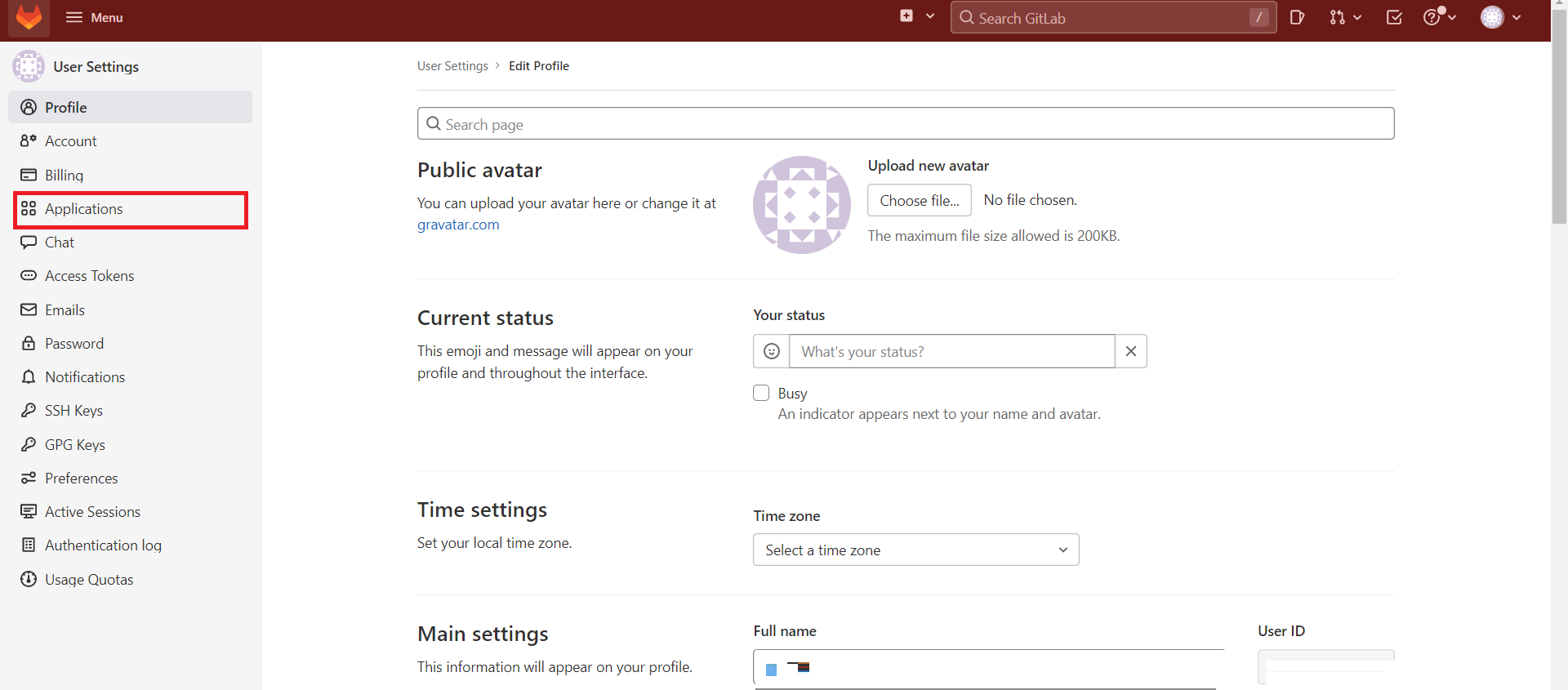Image resolution: width=1568 pixels, height=690 pixels.
Task: Open Notifications settings from sidebar
Action: pyautogui.click(x=85, y=377)
